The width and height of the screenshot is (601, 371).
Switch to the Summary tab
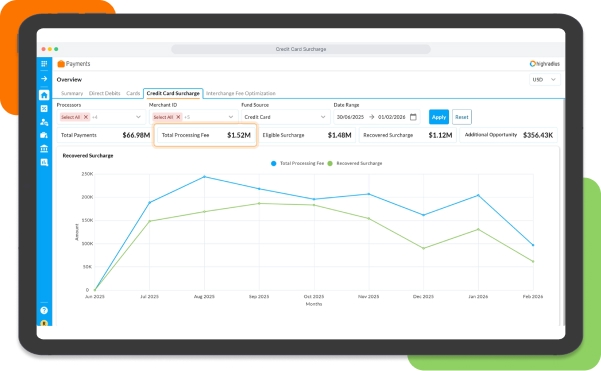pos(72,93)
